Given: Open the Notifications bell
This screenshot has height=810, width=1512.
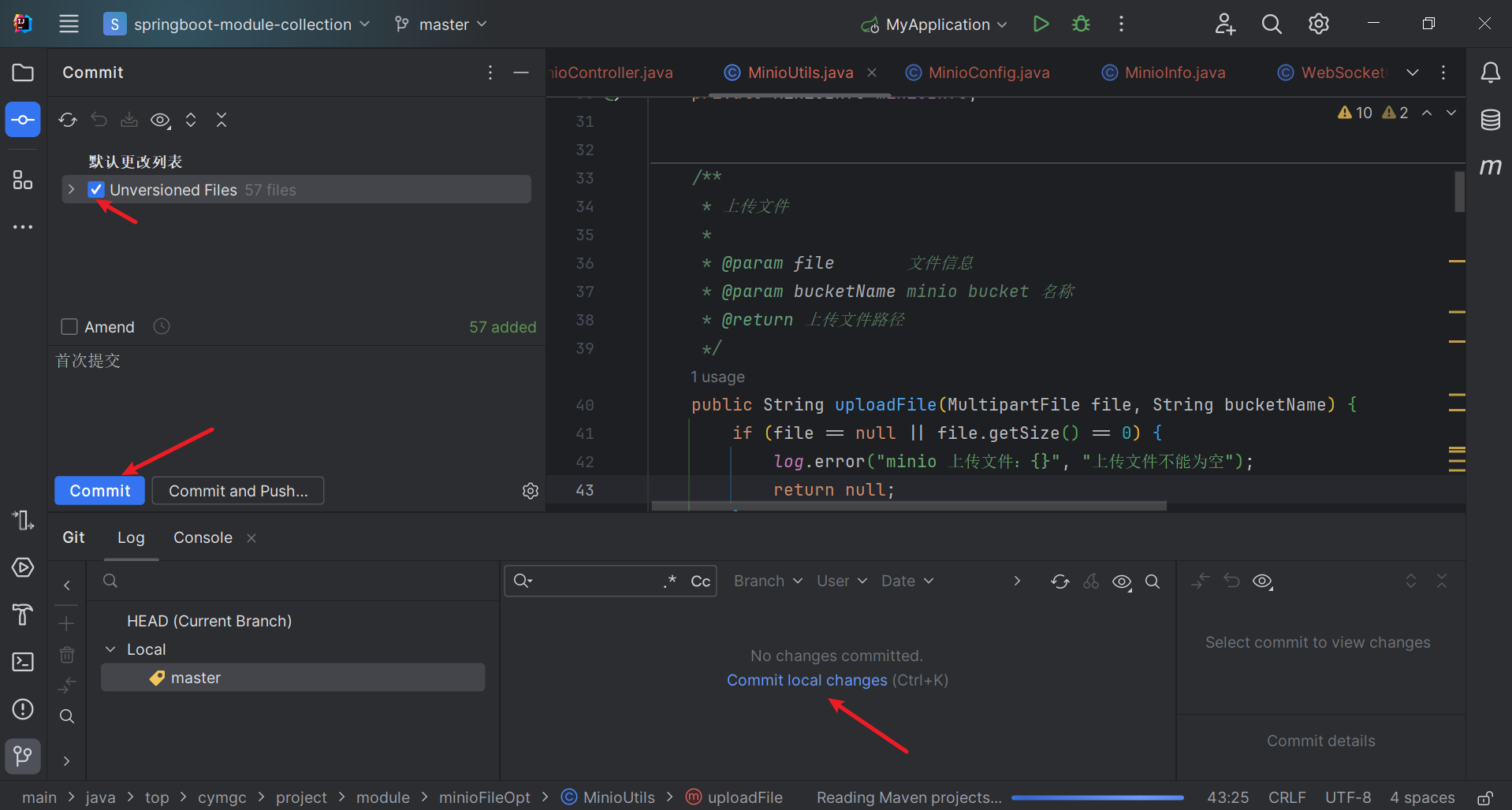Looking at the screenshot, I should pos(1490,72).
